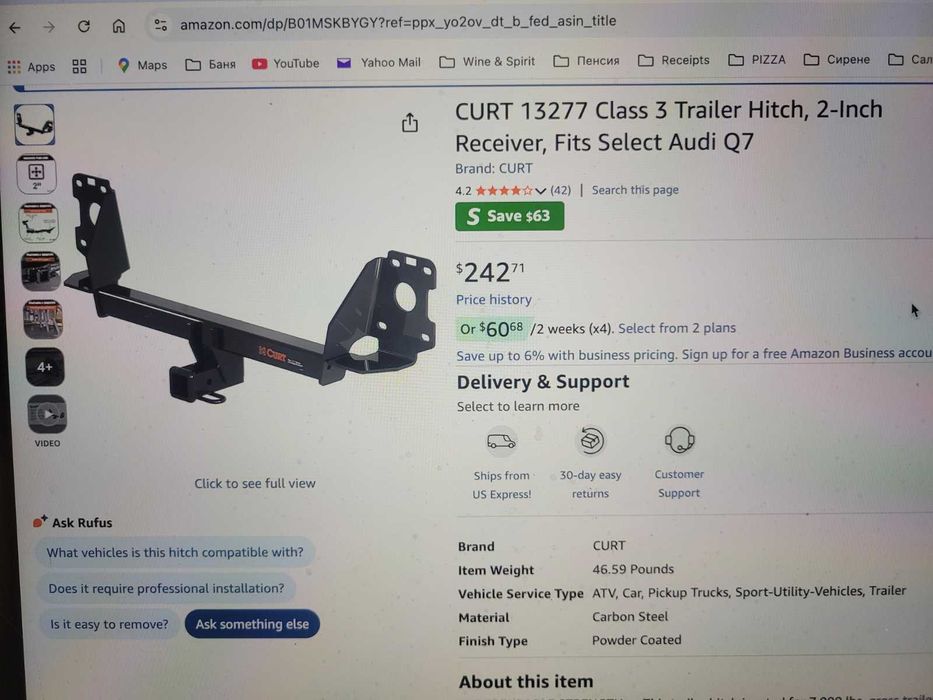Open the Receipts bookmark folder
This screenshot has height=700, width=933.
pyautogui.click(x=674, y=60)
